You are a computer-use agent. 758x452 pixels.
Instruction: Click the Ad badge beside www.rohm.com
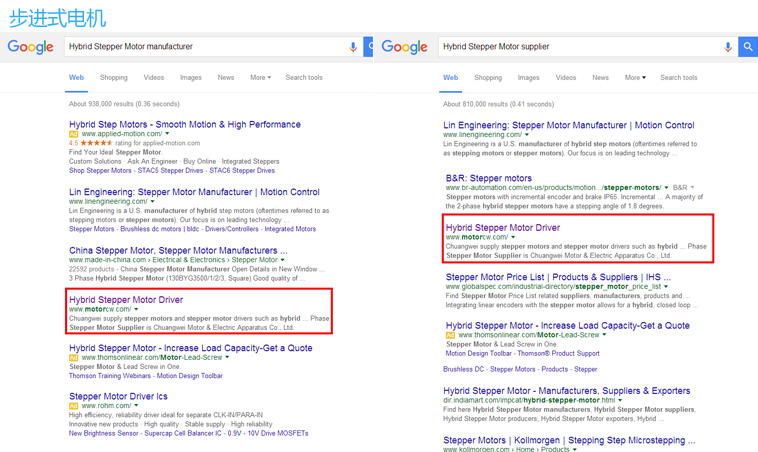click(x=73, y=406)
